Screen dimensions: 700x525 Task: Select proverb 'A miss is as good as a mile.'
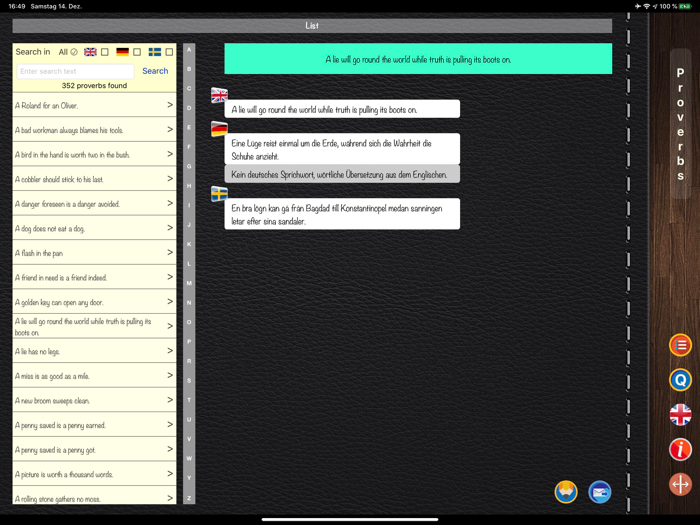pyautogui.click(x=94, y=375)
